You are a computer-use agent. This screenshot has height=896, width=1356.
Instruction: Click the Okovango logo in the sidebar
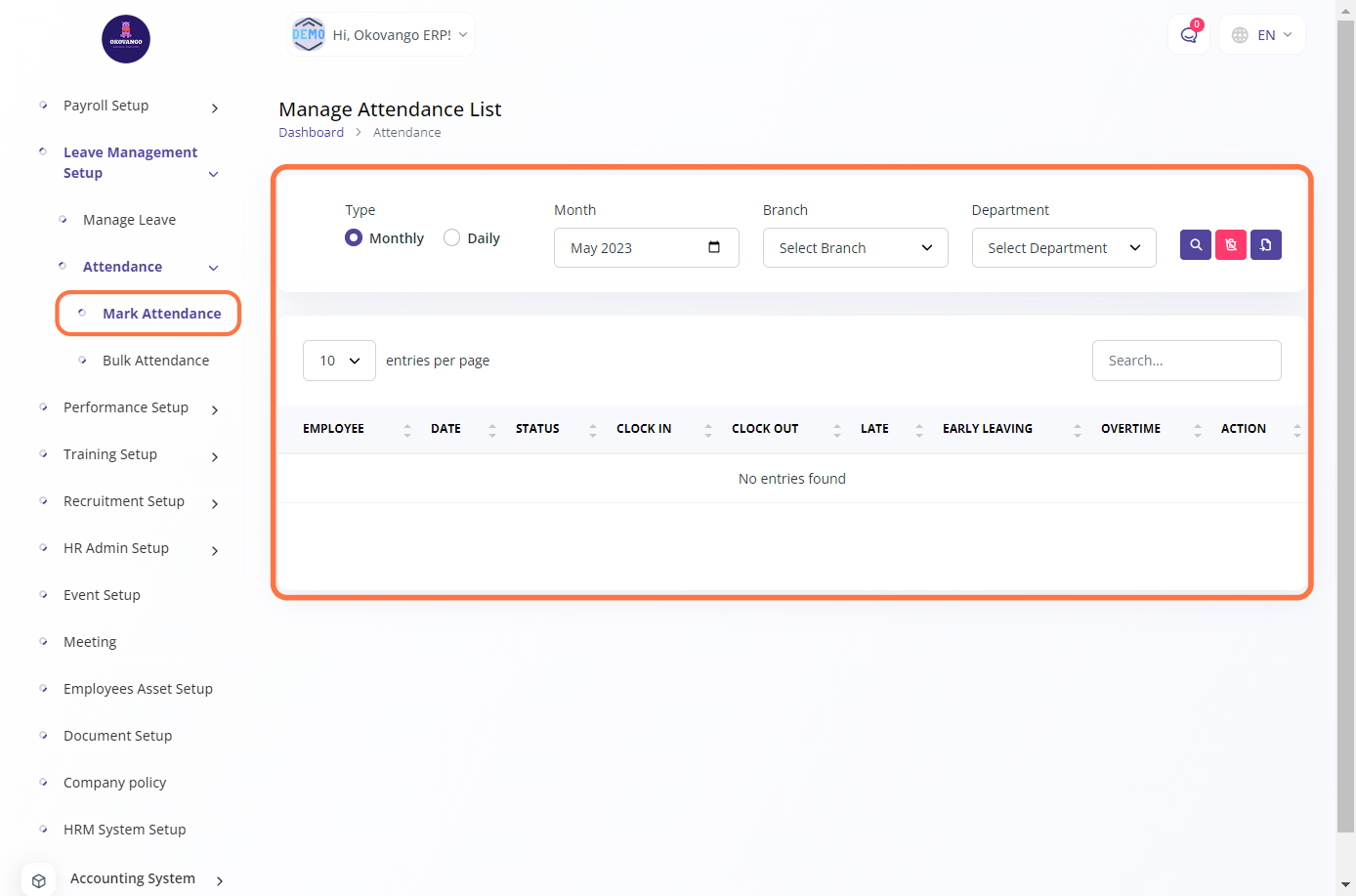[126, 39]
